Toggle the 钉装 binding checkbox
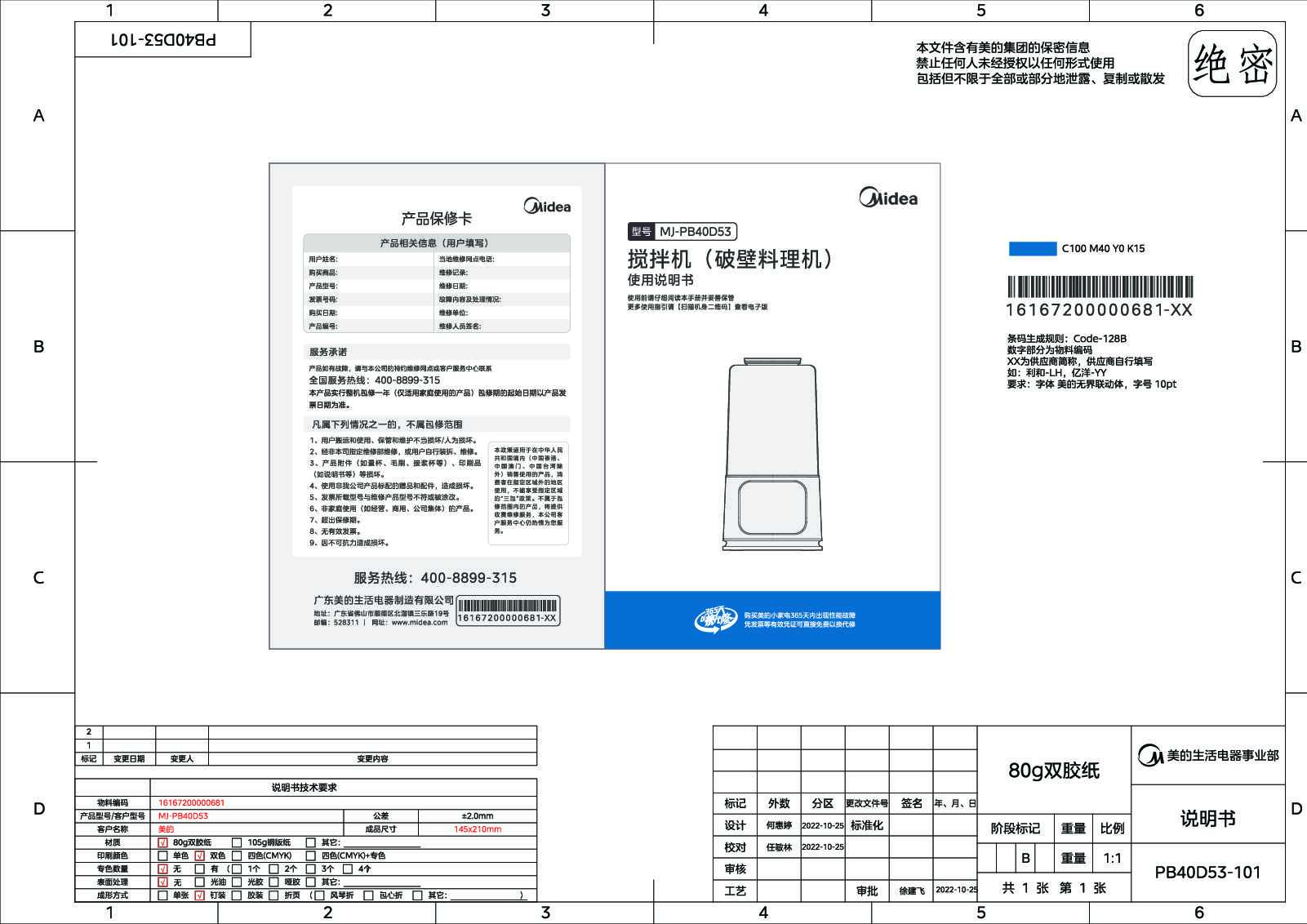The image size is (1307, 924). tap(199, 895)
